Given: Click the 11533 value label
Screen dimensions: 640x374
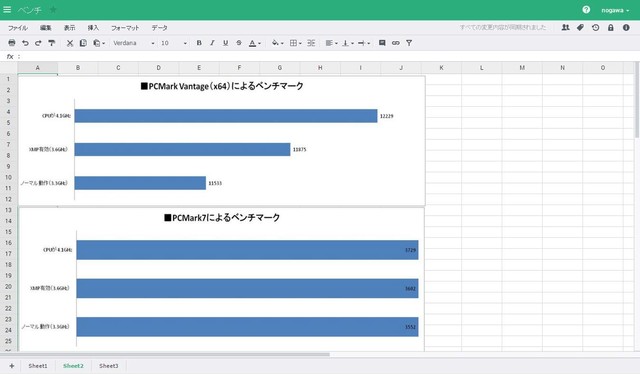Looking at the screenshot, I should pyautogui.click(x=215, y=183).
